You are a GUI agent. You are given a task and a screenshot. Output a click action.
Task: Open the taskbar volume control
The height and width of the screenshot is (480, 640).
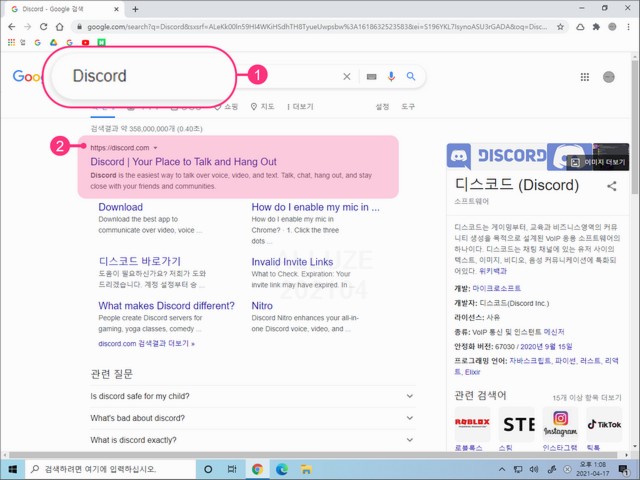coord(534,469)
